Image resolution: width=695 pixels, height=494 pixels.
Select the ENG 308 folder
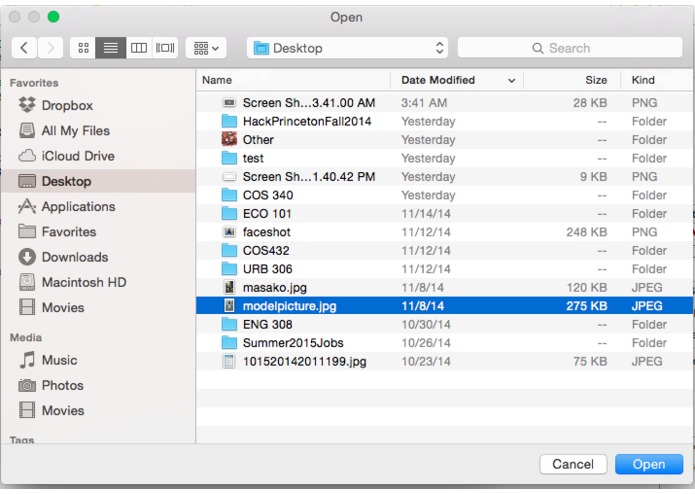pos(445,325)
